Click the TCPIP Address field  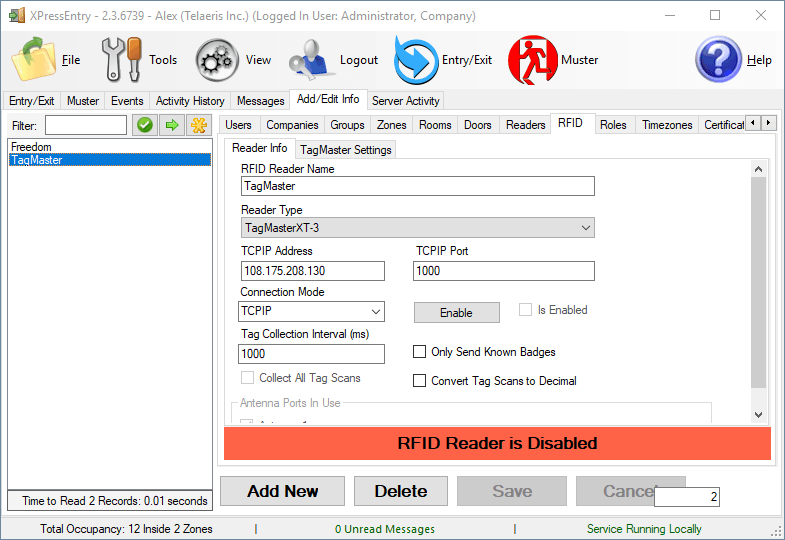tap(312, 271)
